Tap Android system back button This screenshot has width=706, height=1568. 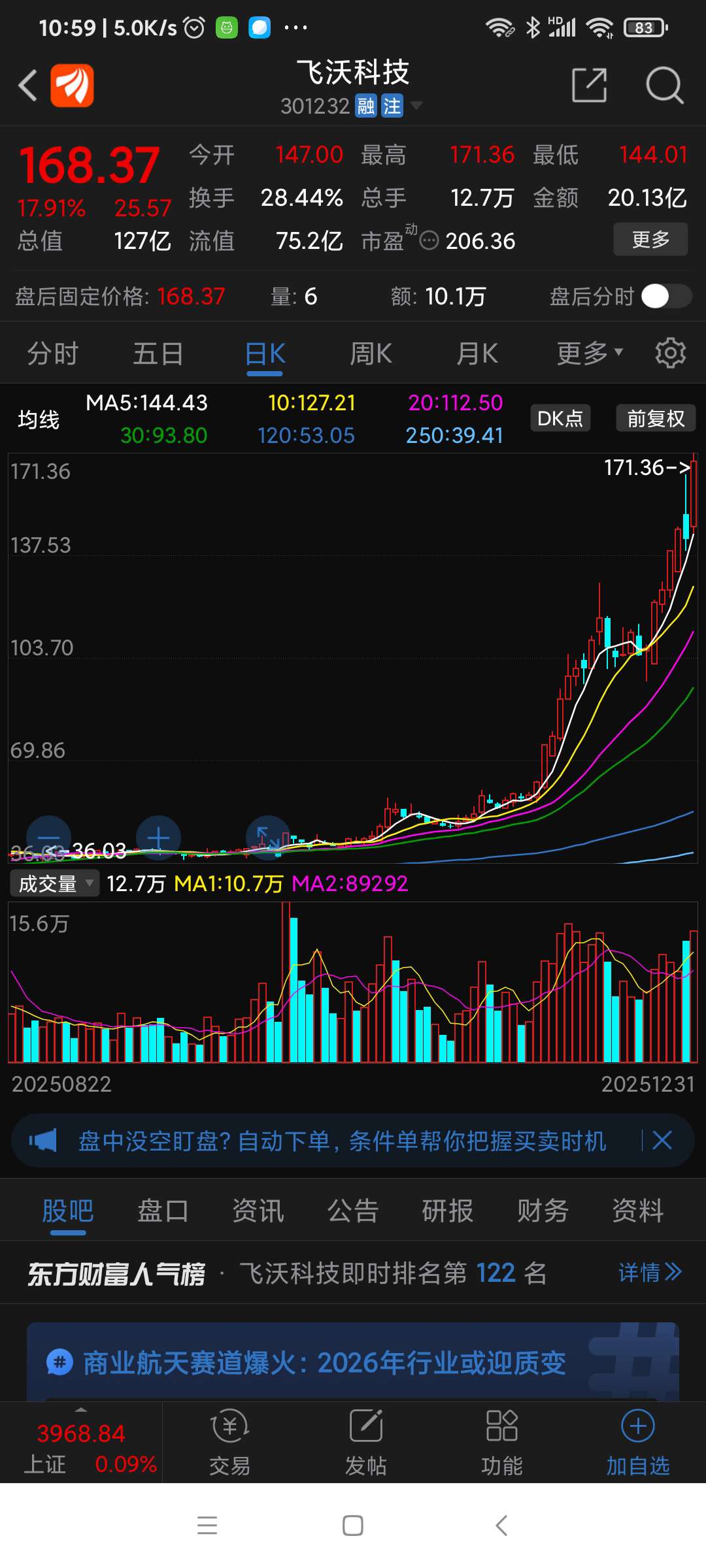click(501, 1526)
